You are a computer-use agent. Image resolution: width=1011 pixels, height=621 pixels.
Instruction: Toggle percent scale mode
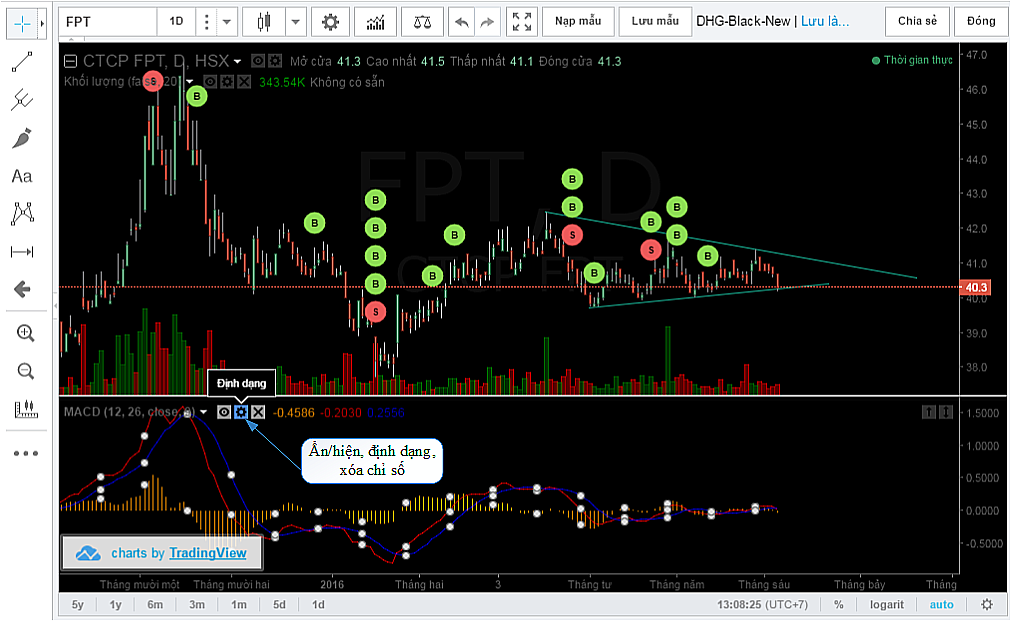pos(838,604)
